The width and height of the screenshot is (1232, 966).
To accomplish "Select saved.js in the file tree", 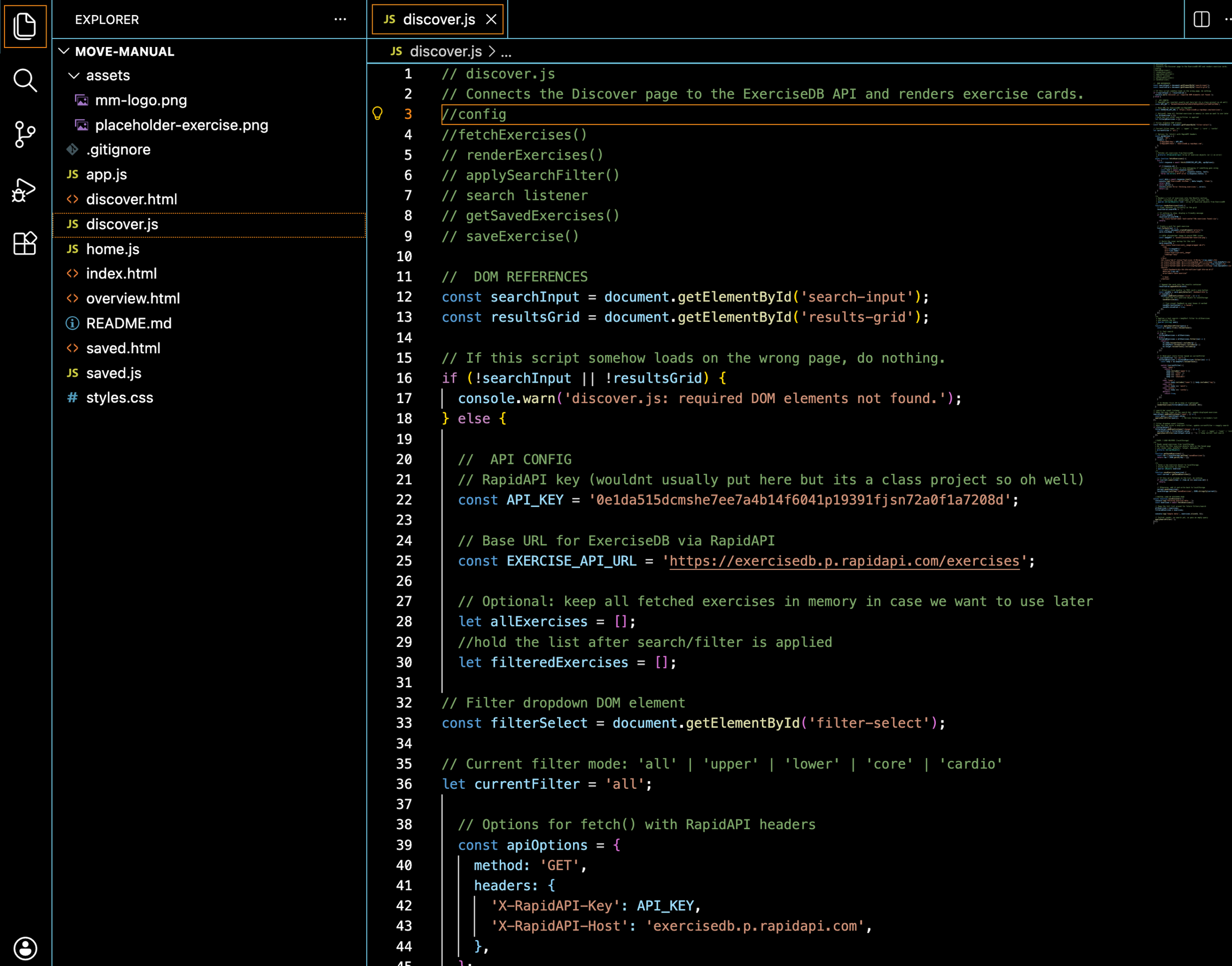I will coord(114,373).
